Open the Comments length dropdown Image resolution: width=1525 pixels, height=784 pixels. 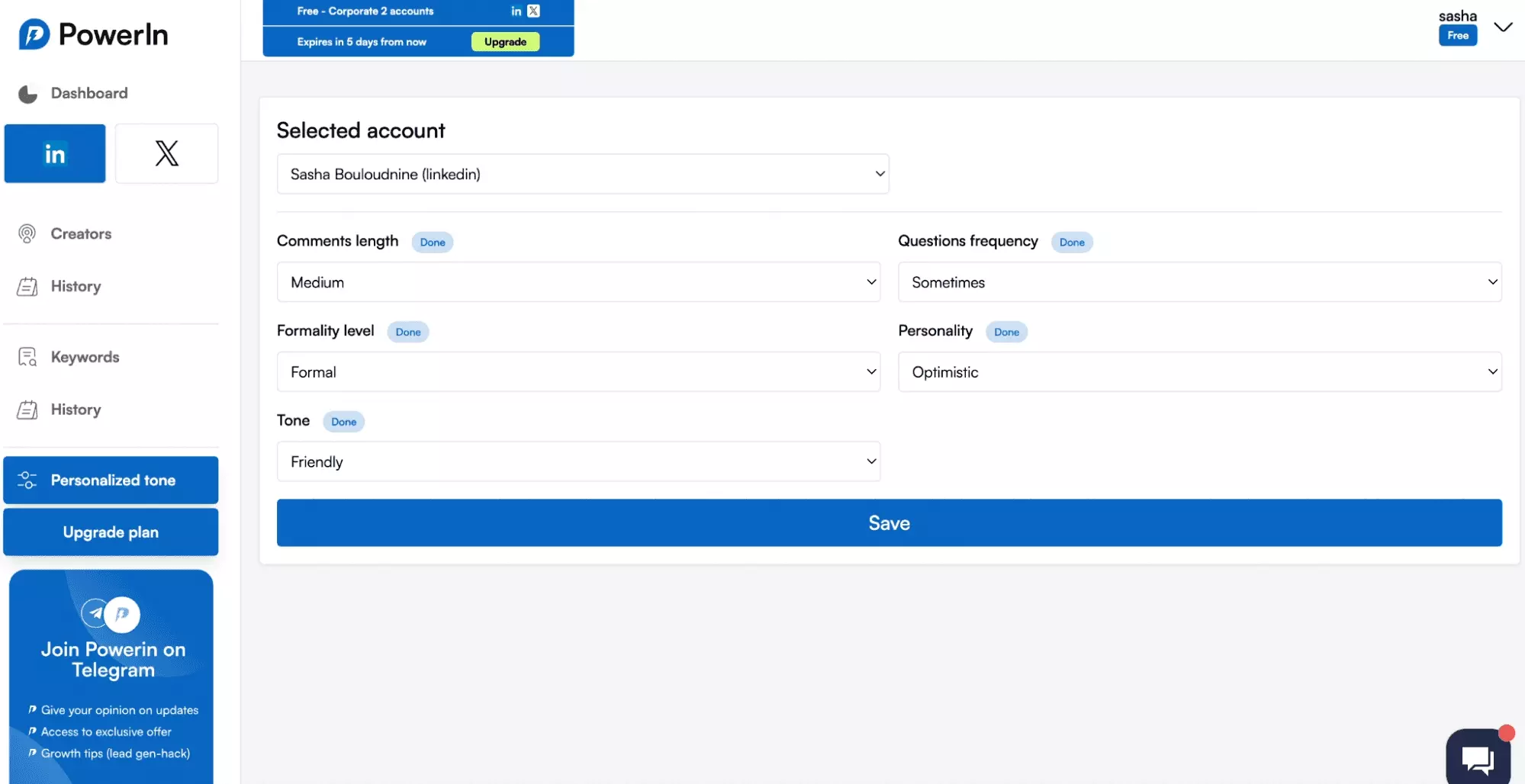pyautogui.click(x=578, y=282)
